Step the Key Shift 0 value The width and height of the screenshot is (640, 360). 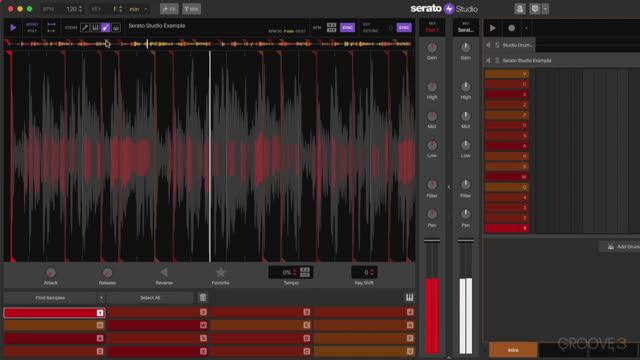click(372, 272)
